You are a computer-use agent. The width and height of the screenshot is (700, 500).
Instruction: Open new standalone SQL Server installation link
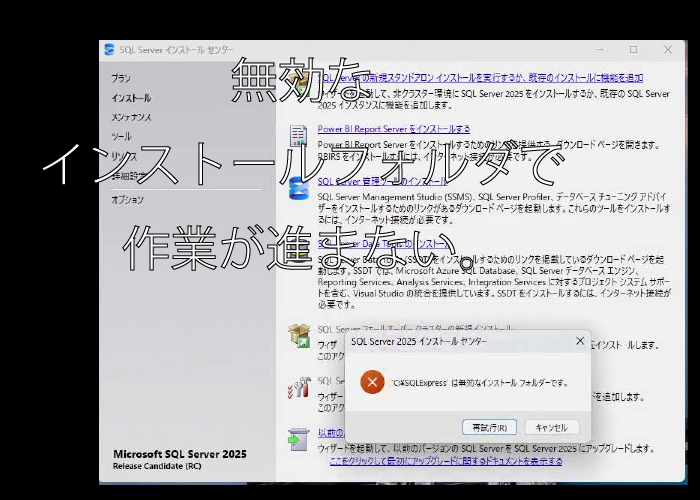480,78
